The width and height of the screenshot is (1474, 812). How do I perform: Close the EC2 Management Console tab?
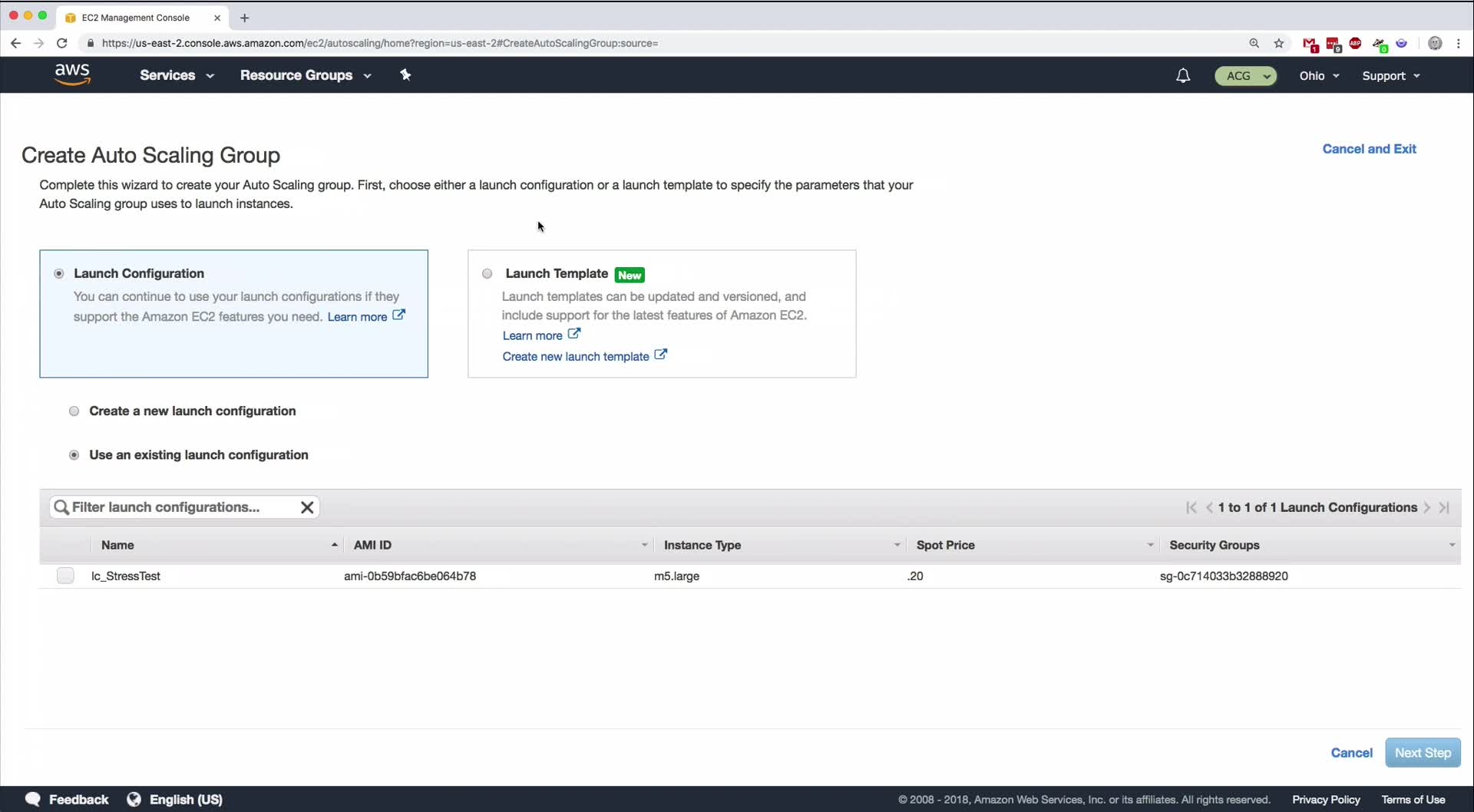(217, 18)
